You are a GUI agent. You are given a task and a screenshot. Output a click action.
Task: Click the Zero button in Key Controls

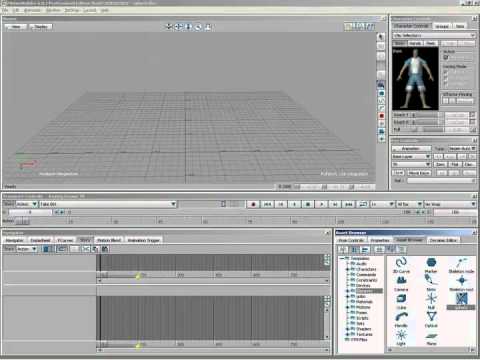pyautogui.click(x=440, y=164)
